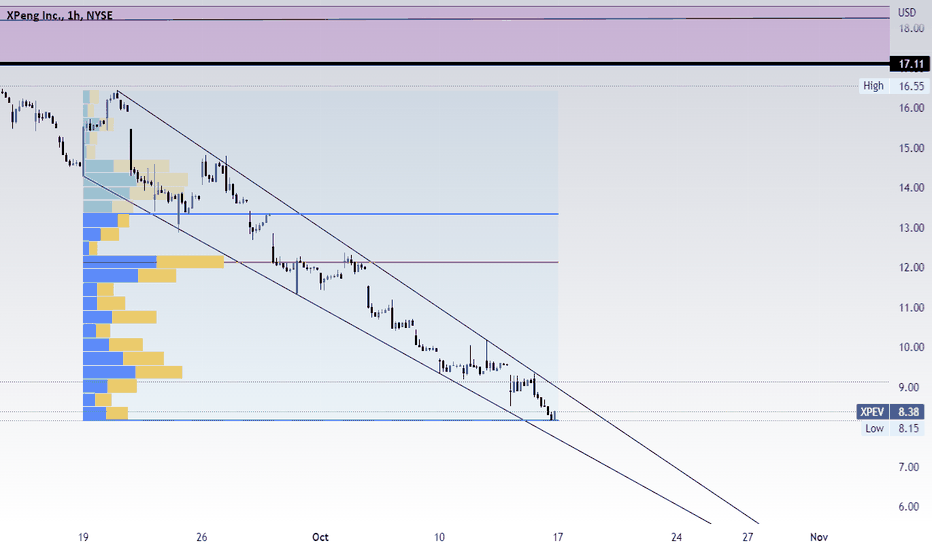
Task: Click the Low label tag
Action: click(x=874, y=428)
